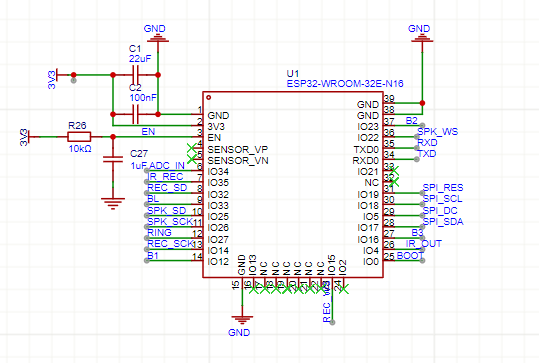Screen dimensions: 539x363
Task: Click the SPI_SDA net label
Action: point(443,222)
